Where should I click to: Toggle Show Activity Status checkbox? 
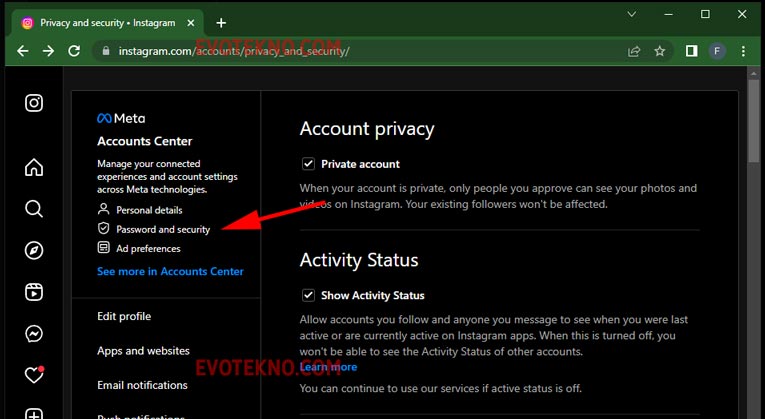(x=309, y=295)
